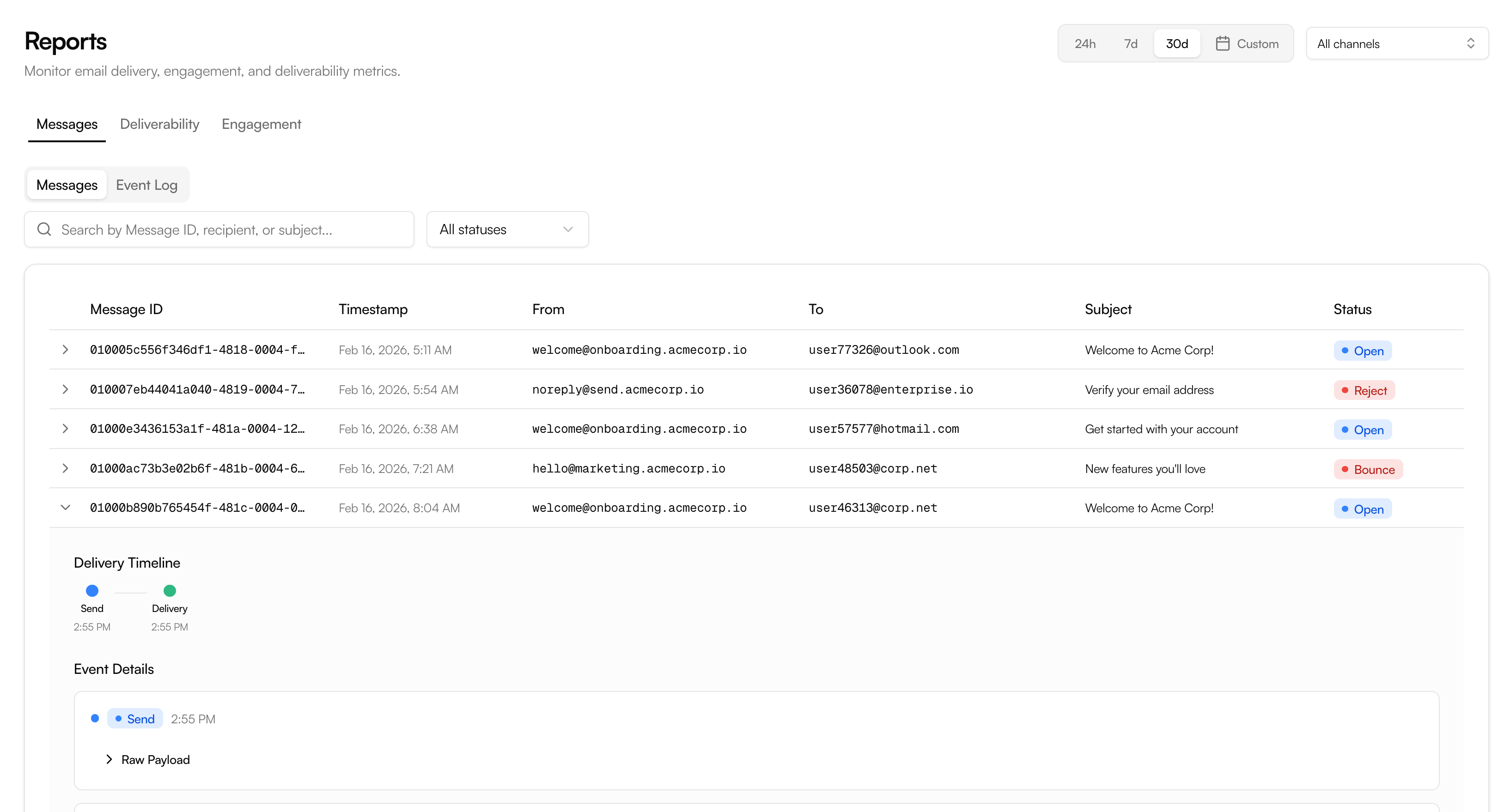
Task: Switch to the Event Log view
Action: pyautogui.click(x=146, y=185)
